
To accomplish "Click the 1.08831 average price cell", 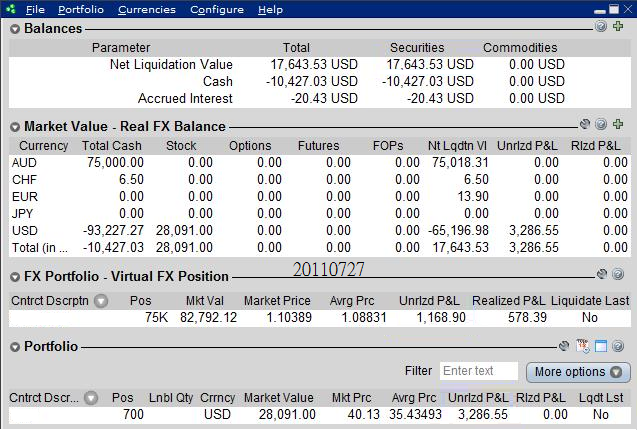I will coord(364,317).
